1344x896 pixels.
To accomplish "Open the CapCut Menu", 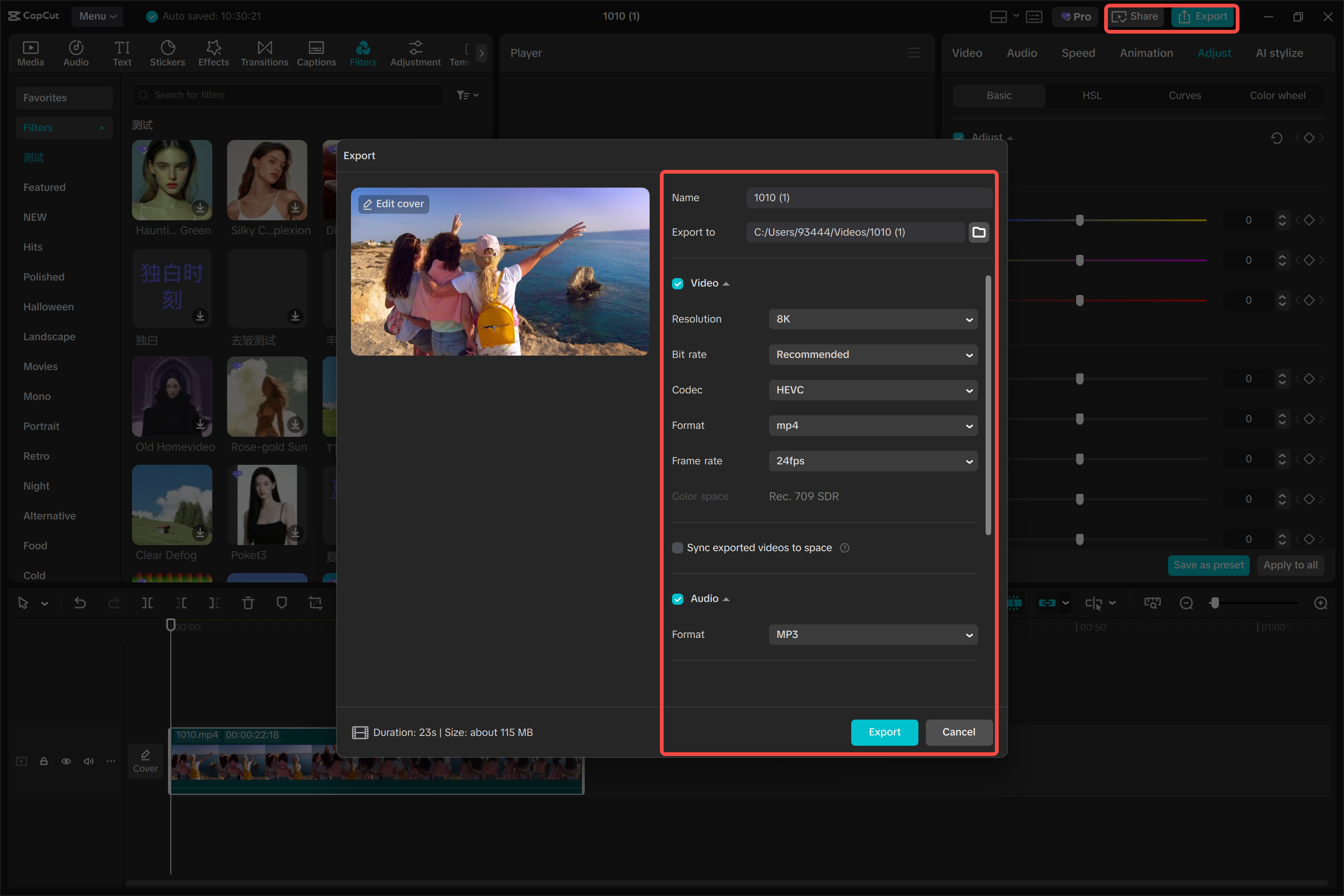I will click(96, 16).
